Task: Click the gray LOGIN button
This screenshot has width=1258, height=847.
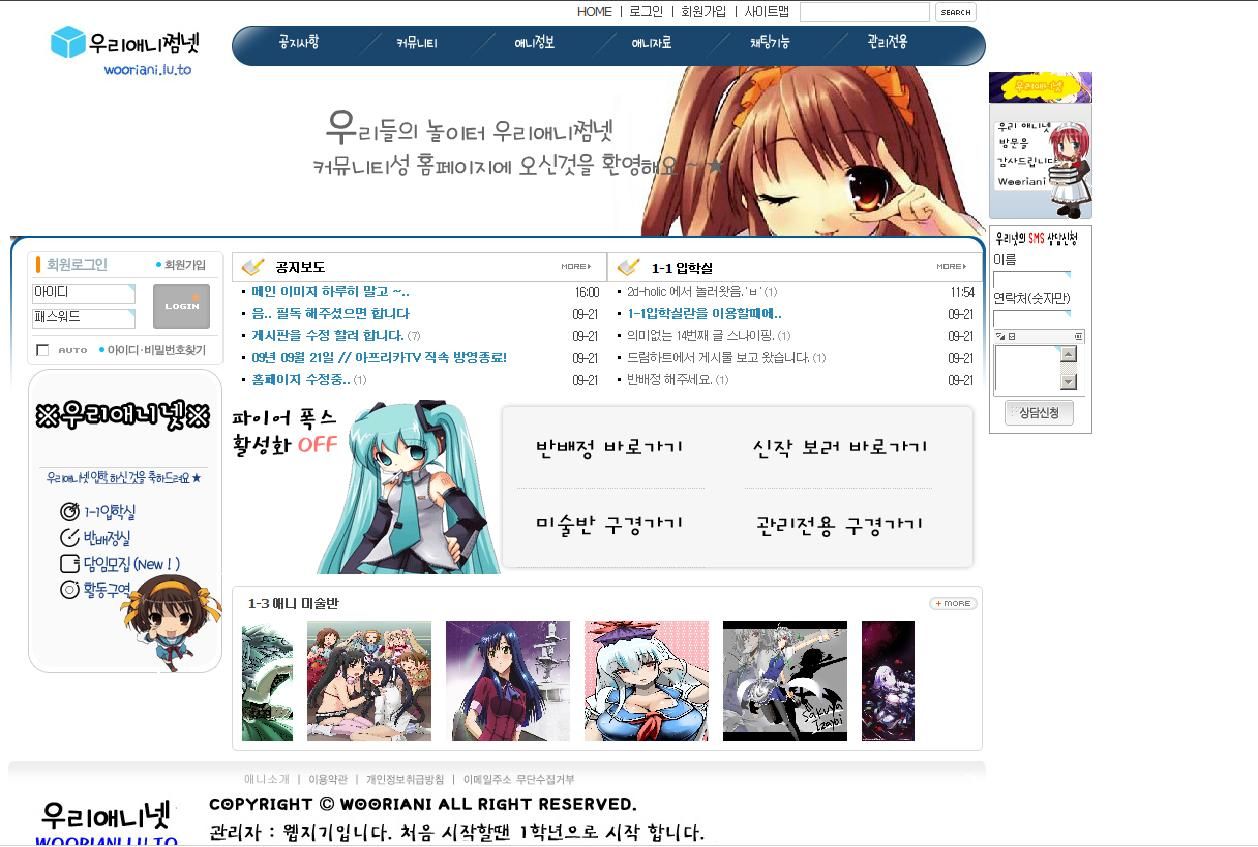Action: (x=181, y=306)
